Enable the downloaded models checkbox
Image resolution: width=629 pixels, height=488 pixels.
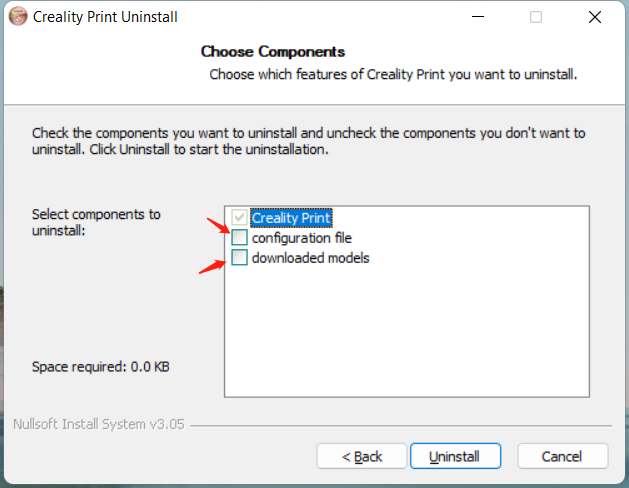click(239, 257)
